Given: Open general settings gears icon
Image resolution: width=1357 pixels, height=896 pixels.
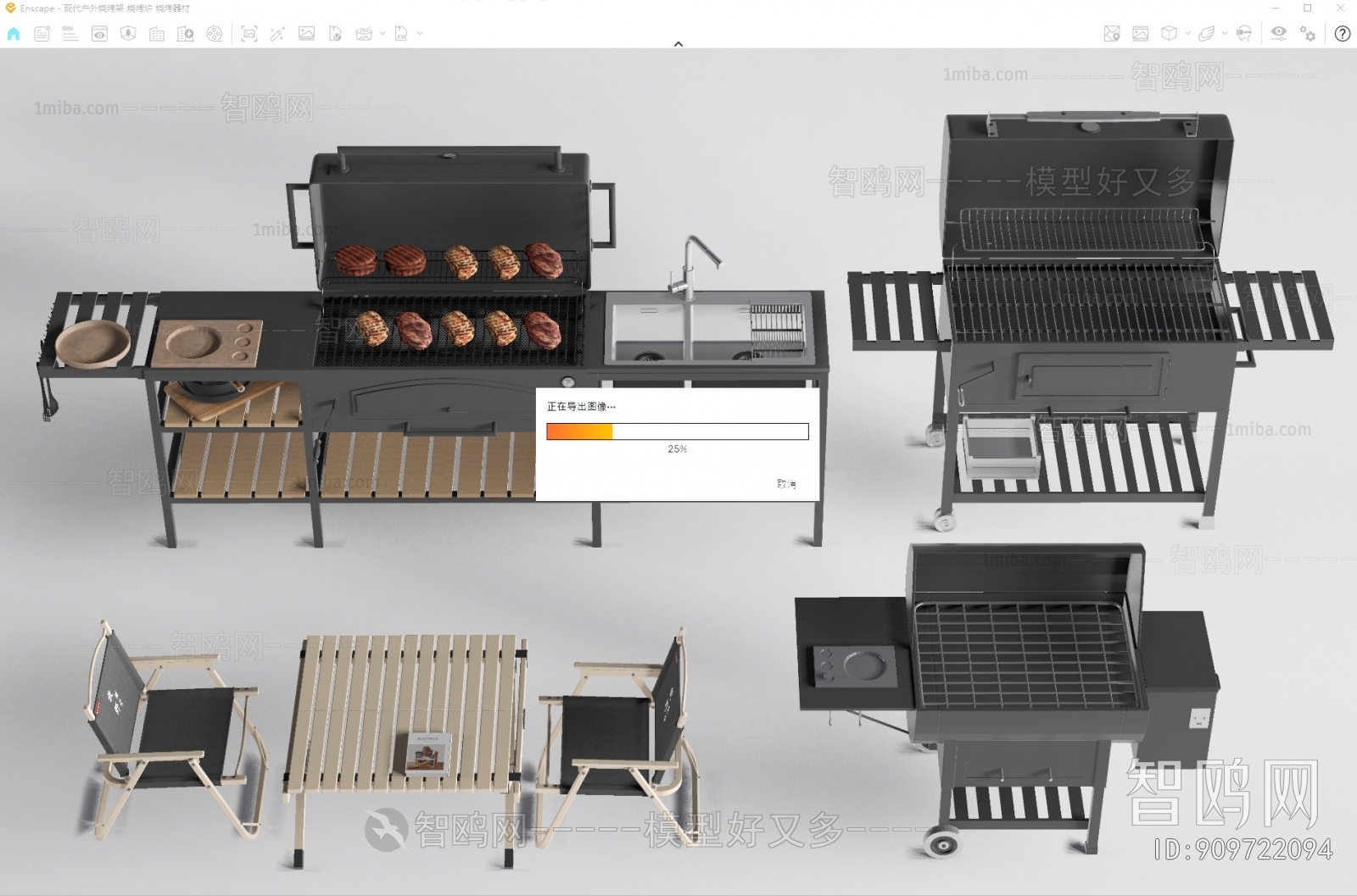Looking at the screenshot, I should [1308, 34].
